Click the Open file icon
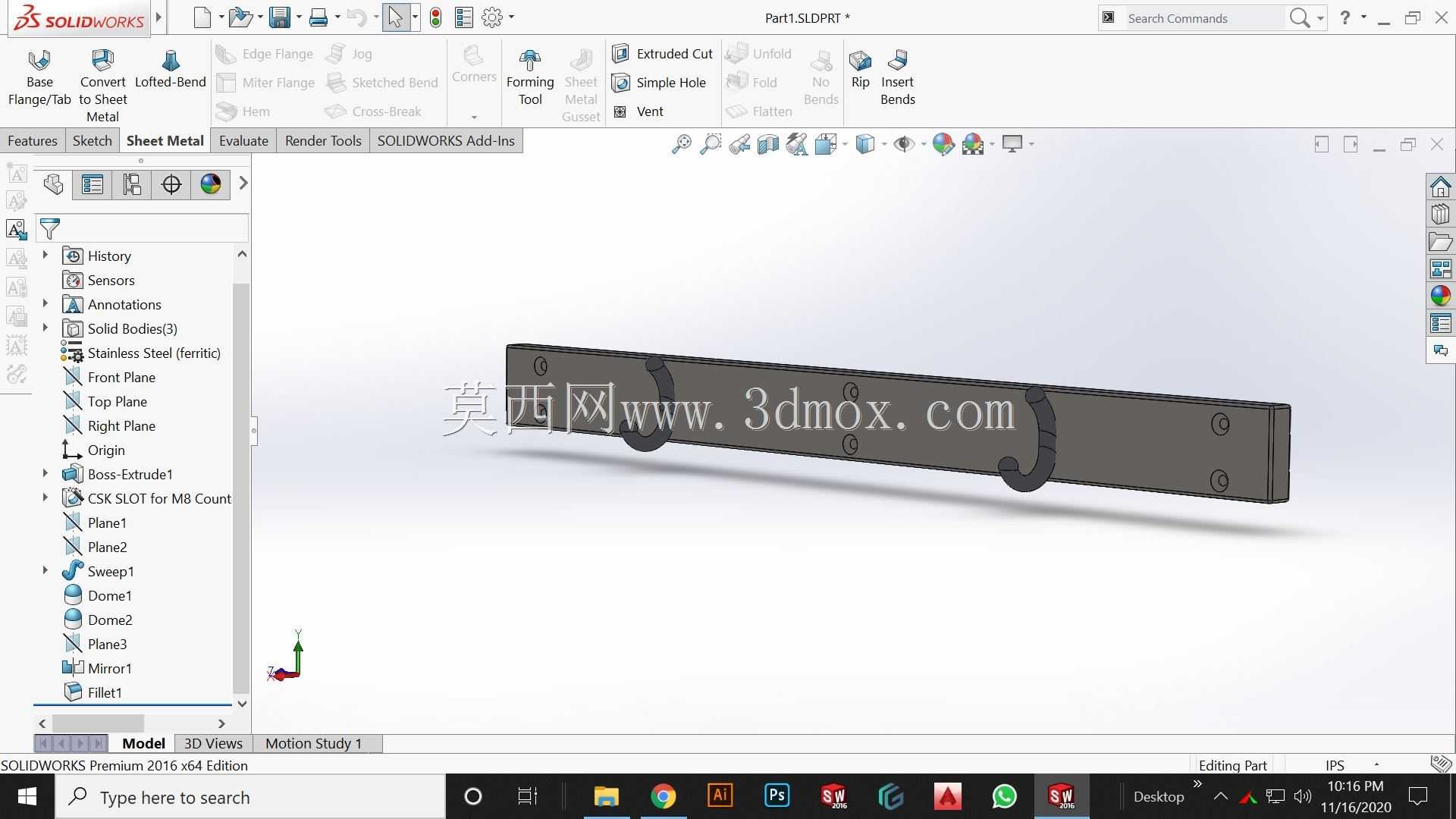This screenshot has height=819, width=1456. coord(240,17)
